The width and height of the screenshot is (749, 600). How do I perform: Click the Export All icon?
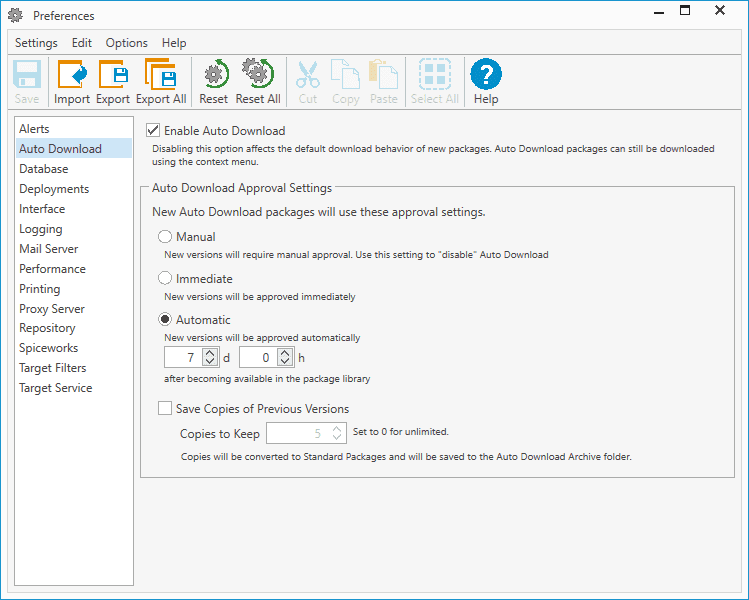pyautogui.click(x=160, y=74)
